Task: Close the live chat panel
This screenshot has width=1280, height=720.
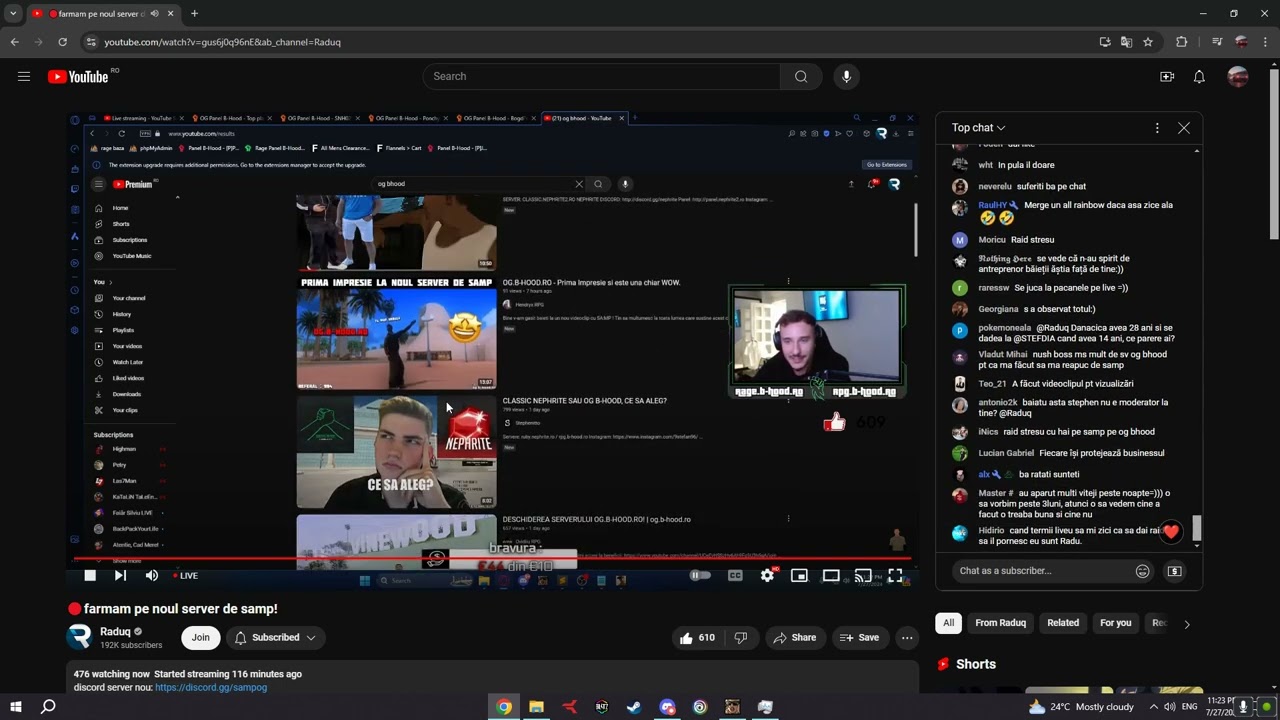Action: pyautogui.click(x=1184, y=128)
